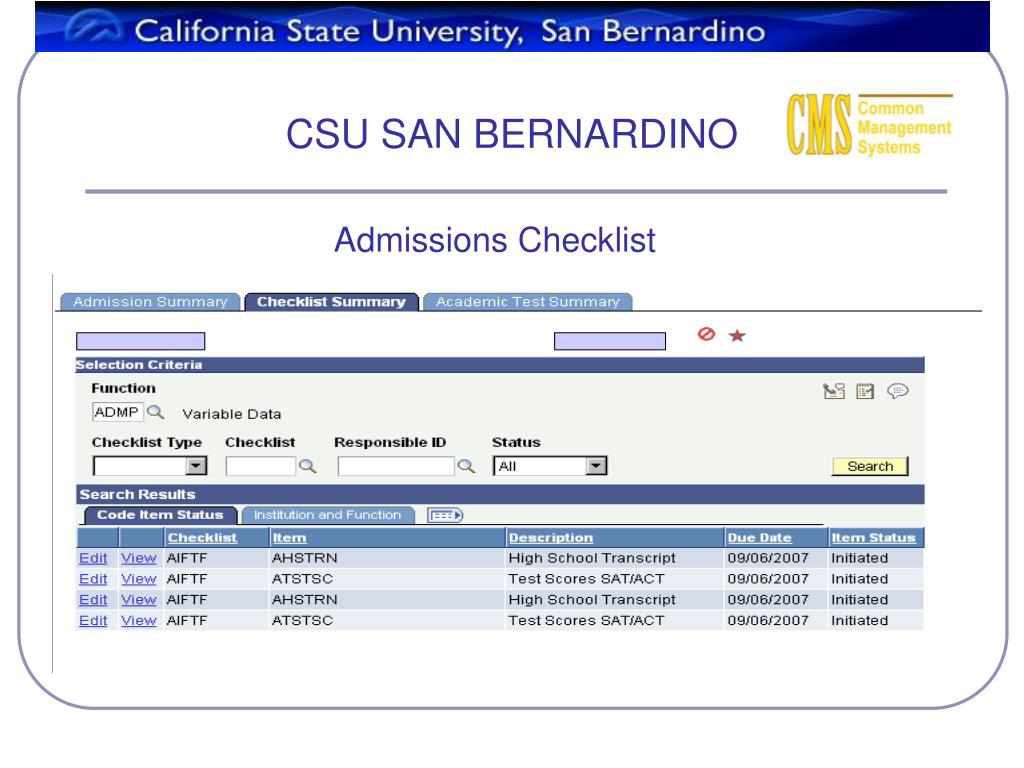1024x768 pixels.
Task: Open the Status dropdown showing All
Action: [x=551, y=466]
